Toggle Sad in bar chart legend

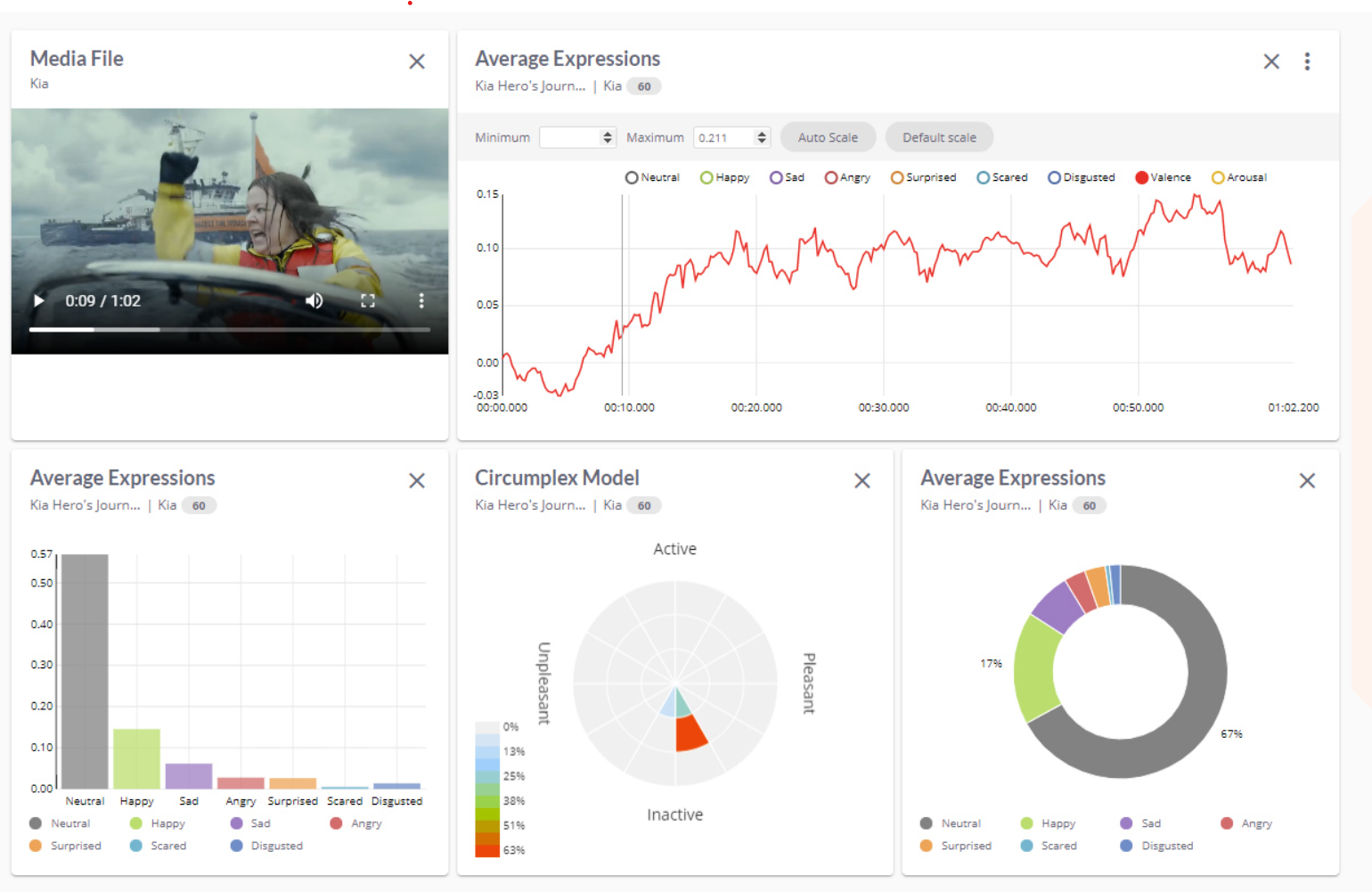[x=250, y=823]
